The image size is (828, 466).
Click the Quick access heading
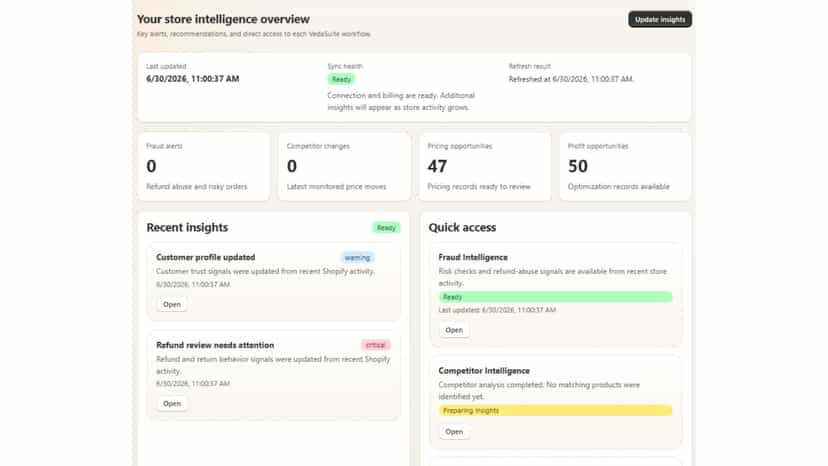(x=462, y=228)
